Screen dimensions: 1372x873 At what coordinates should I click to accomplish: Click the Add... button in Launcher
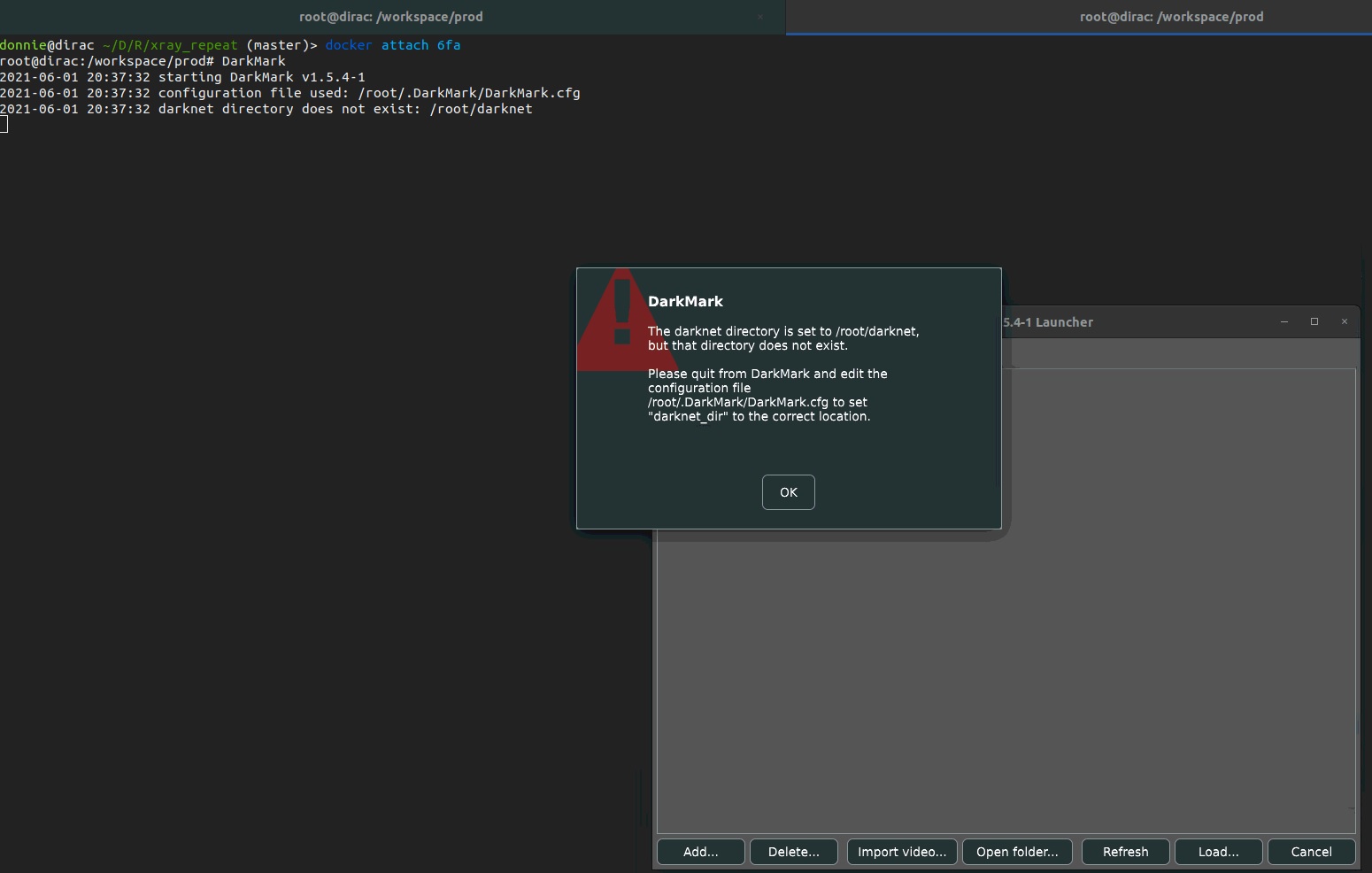point(701,852)
